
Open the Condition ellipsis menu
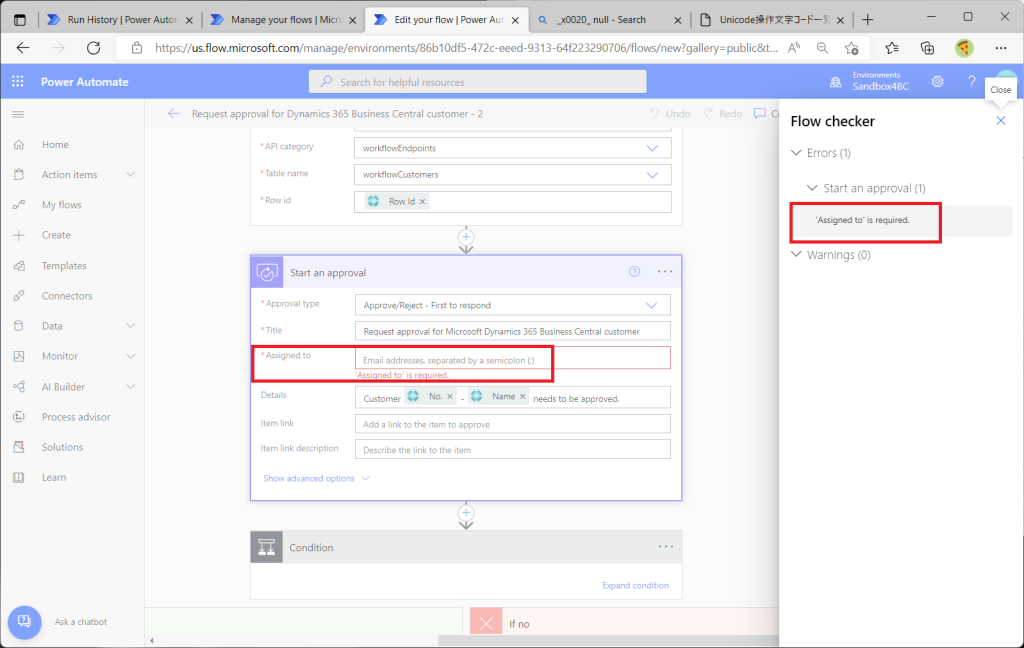[665, 547]
